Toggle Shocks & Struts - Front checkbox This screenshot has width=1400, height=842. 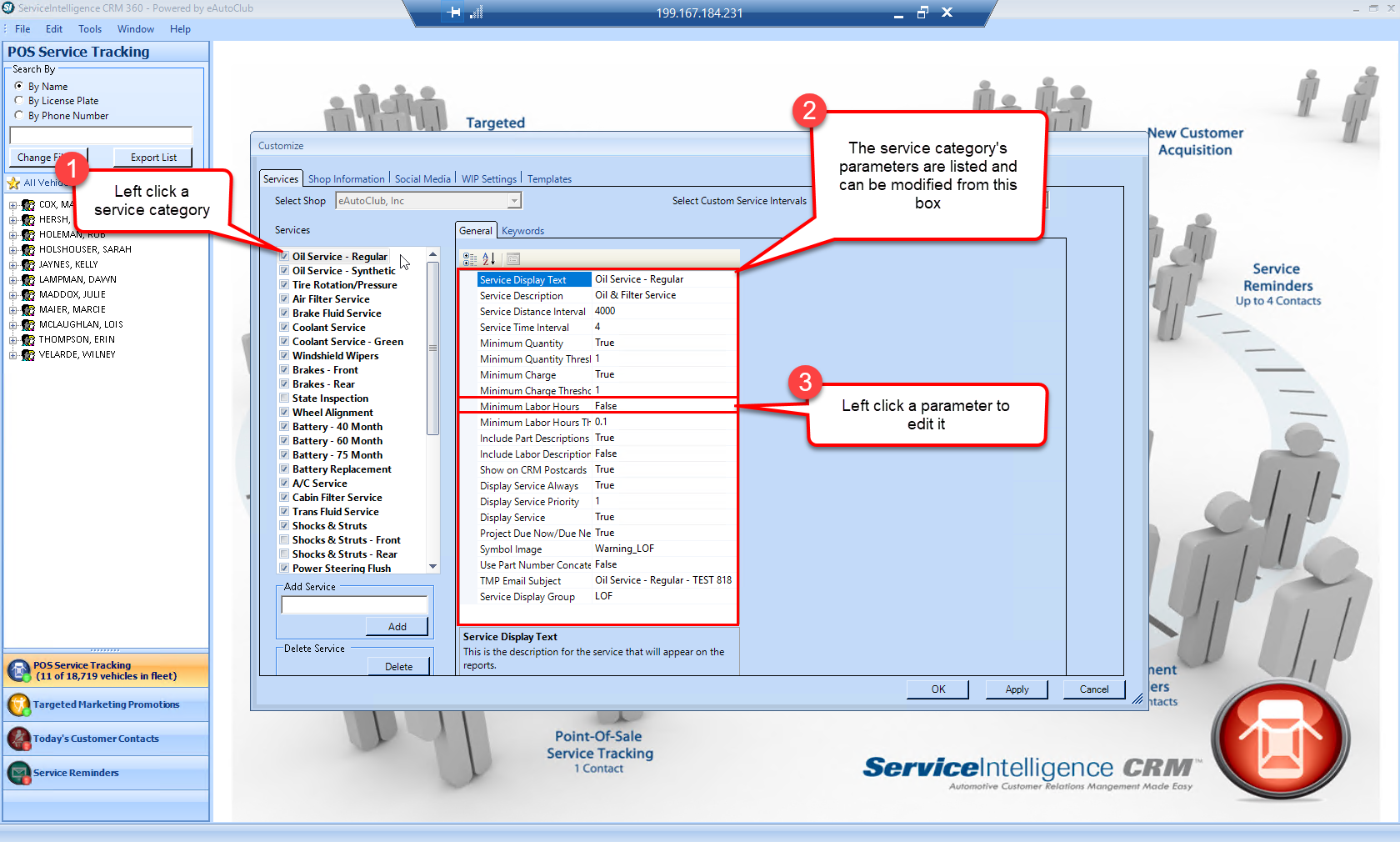284,539
